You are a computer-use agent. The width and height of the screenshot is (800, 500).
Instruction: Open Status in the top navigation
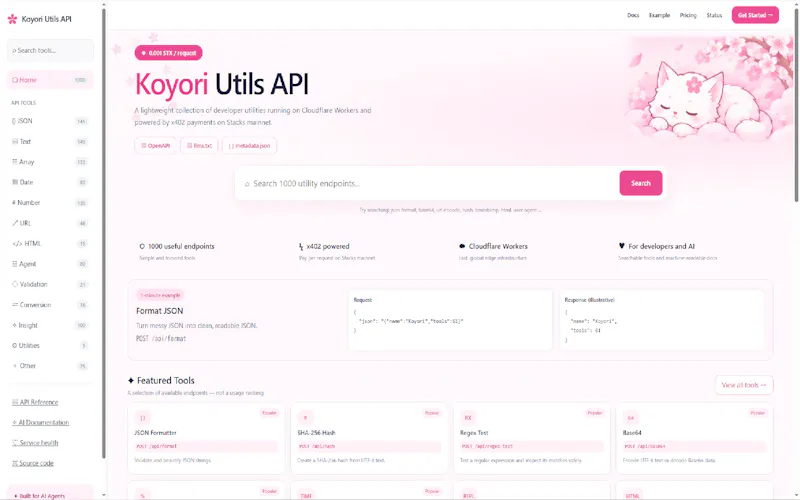pos(714,15)
